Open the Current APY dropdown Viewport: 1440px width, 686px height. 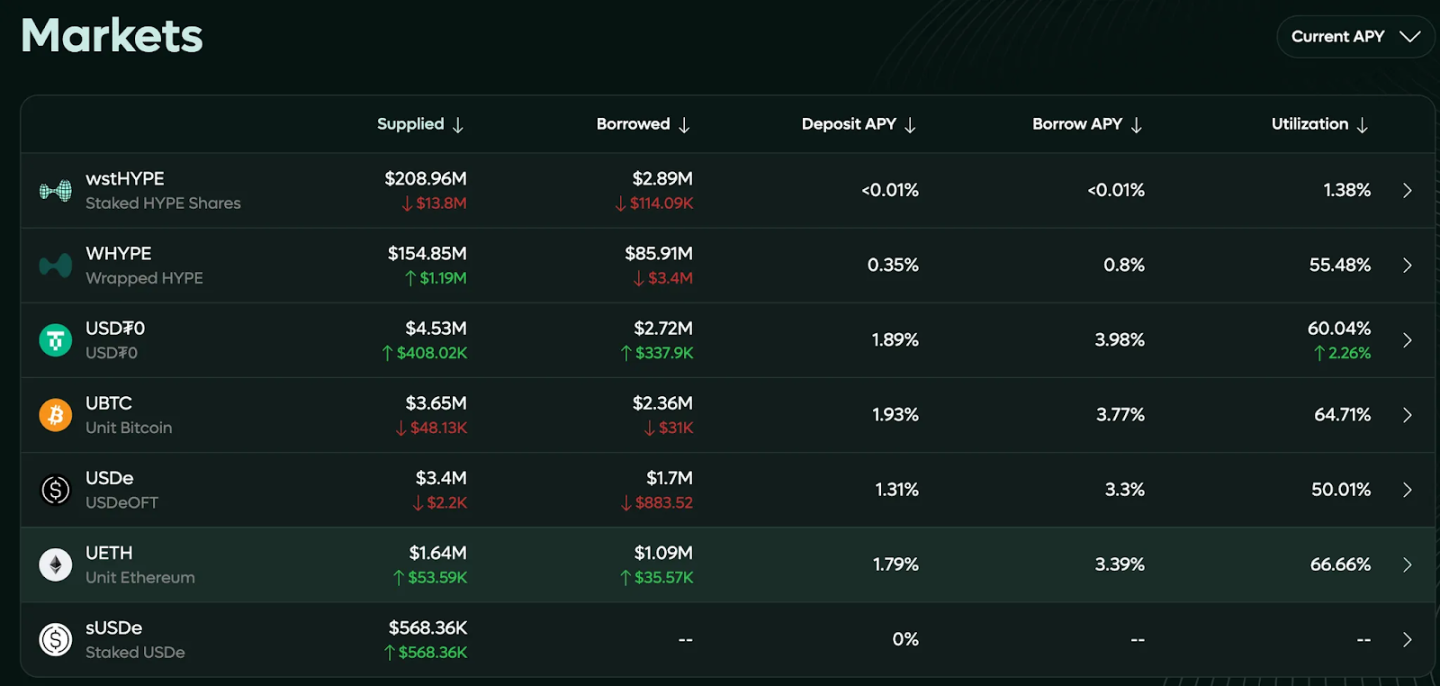pos(1354,37)
